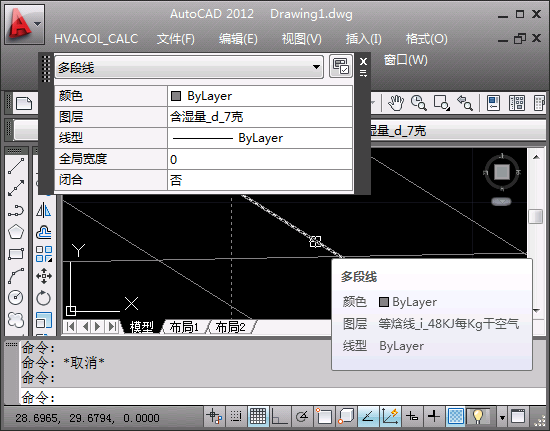Switch to the 布局2 tab
This screenshot has height=431, width=550.
[230, 327]
